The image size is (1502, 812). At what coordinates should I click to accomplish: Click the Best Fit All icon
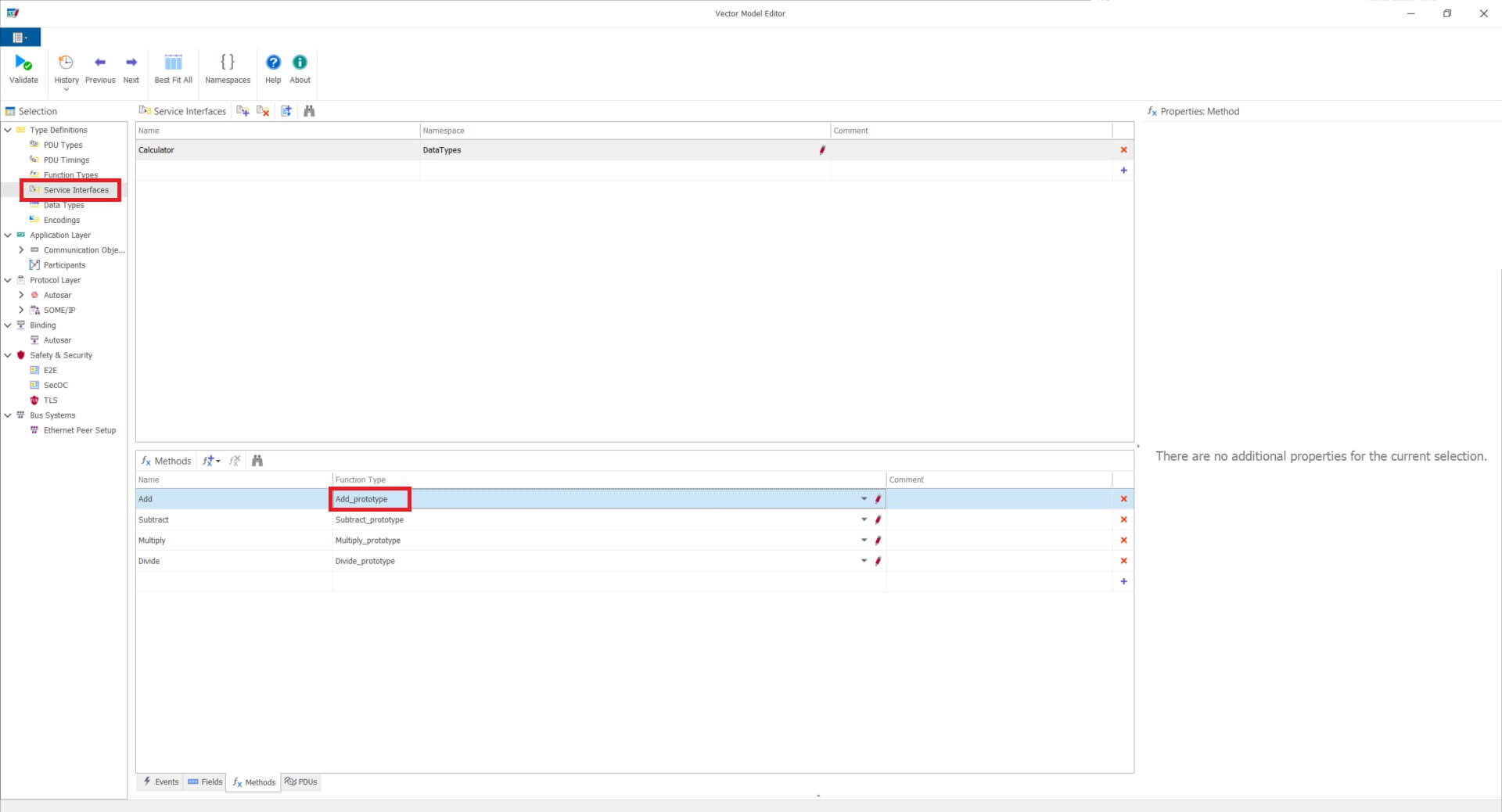pyautogui.click(x=173, y=63)
